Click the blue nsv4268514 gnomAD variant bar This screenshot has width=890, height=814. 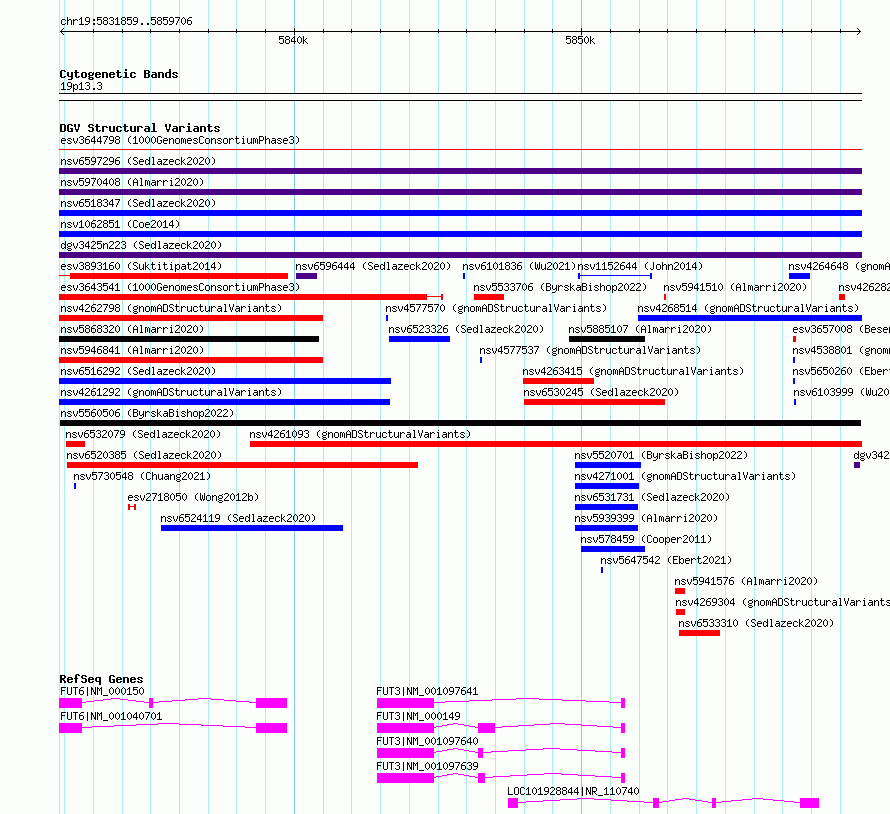pos(750,318)
